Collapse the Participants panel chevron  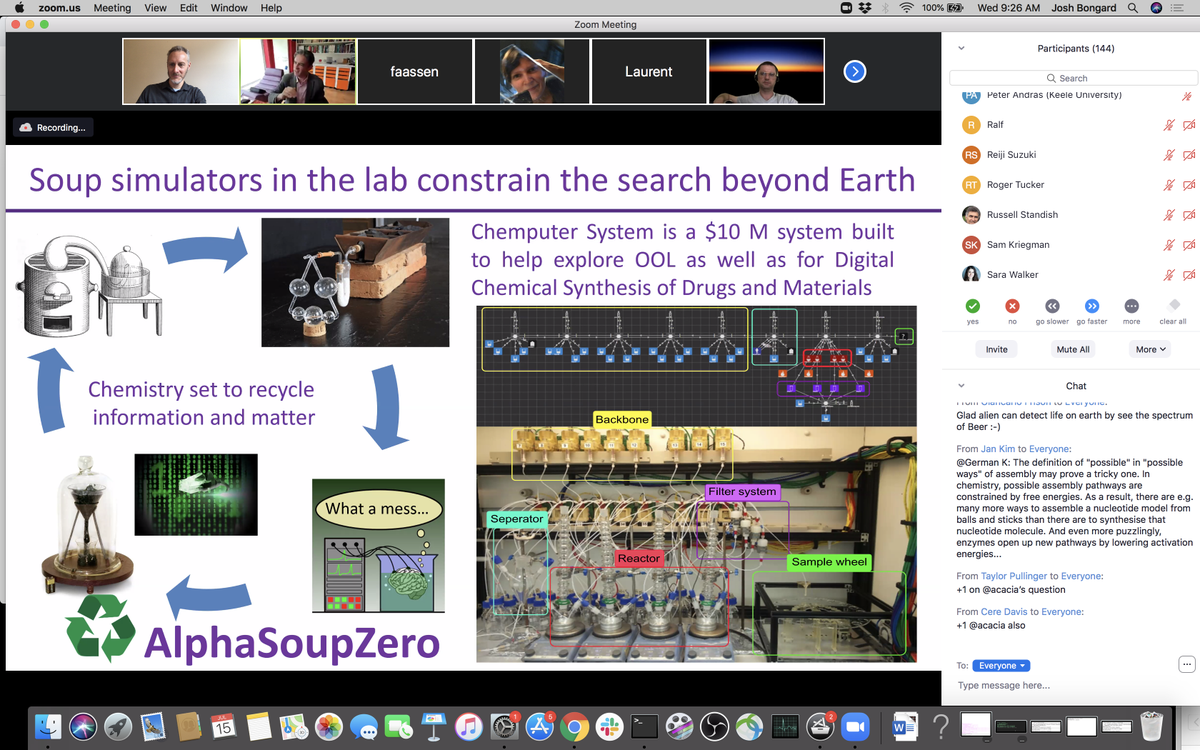(x=961, y=48)
